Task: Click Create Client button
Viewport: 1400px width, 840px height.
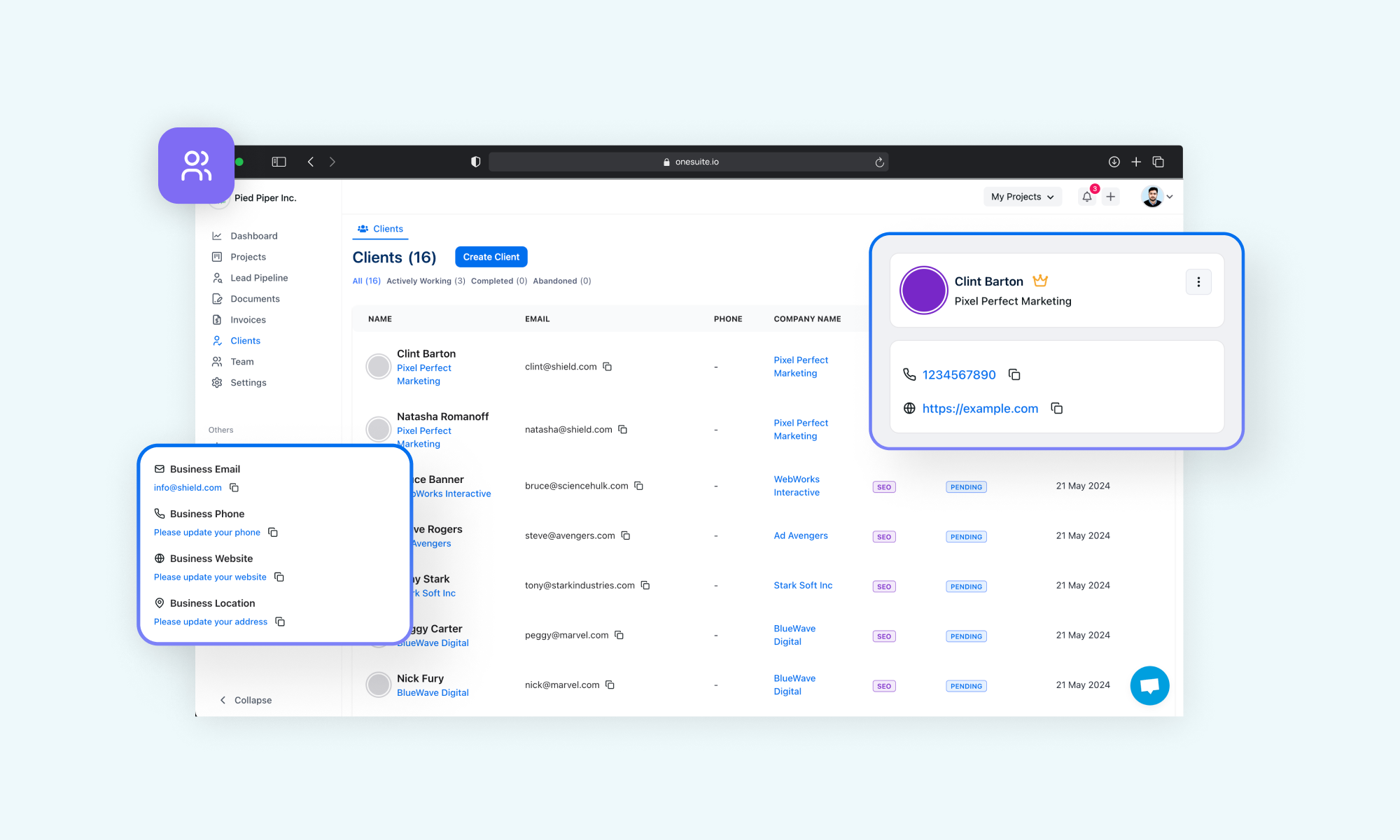Action: (x=490, y=256)
